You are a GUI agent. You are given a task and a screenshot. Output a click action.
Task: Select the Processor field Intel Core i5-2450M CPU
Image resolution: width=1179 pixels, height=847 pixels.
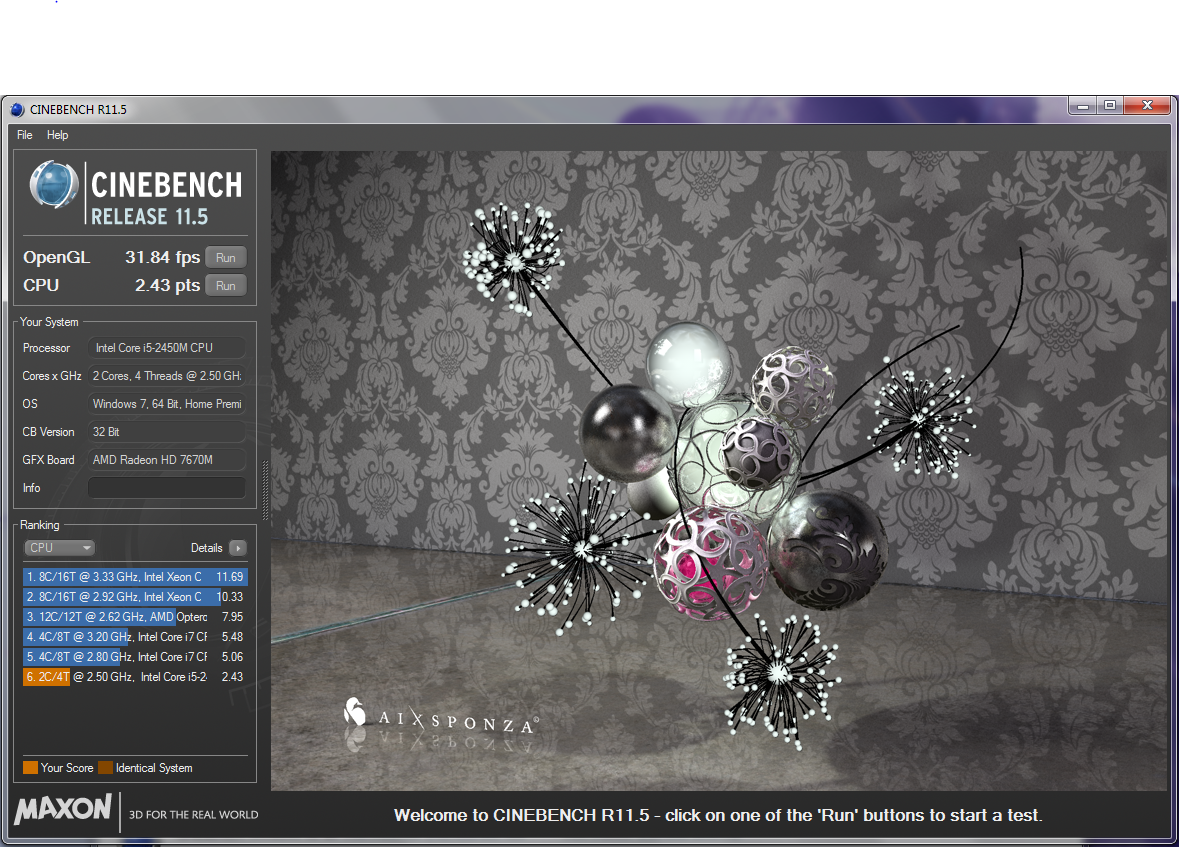[167, 348]
